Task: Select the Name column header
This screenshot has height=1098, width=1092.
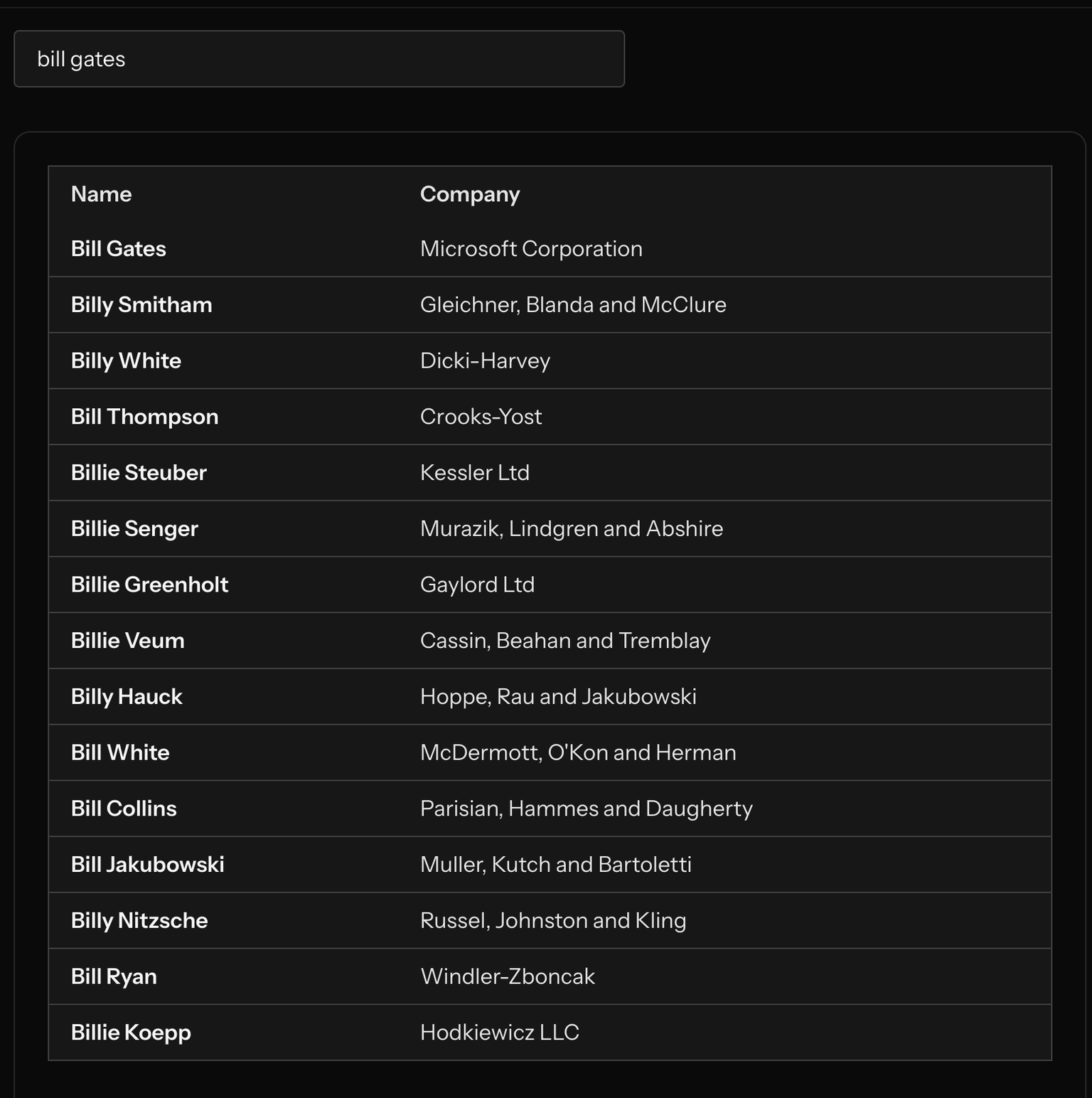Action: point(101,193)
